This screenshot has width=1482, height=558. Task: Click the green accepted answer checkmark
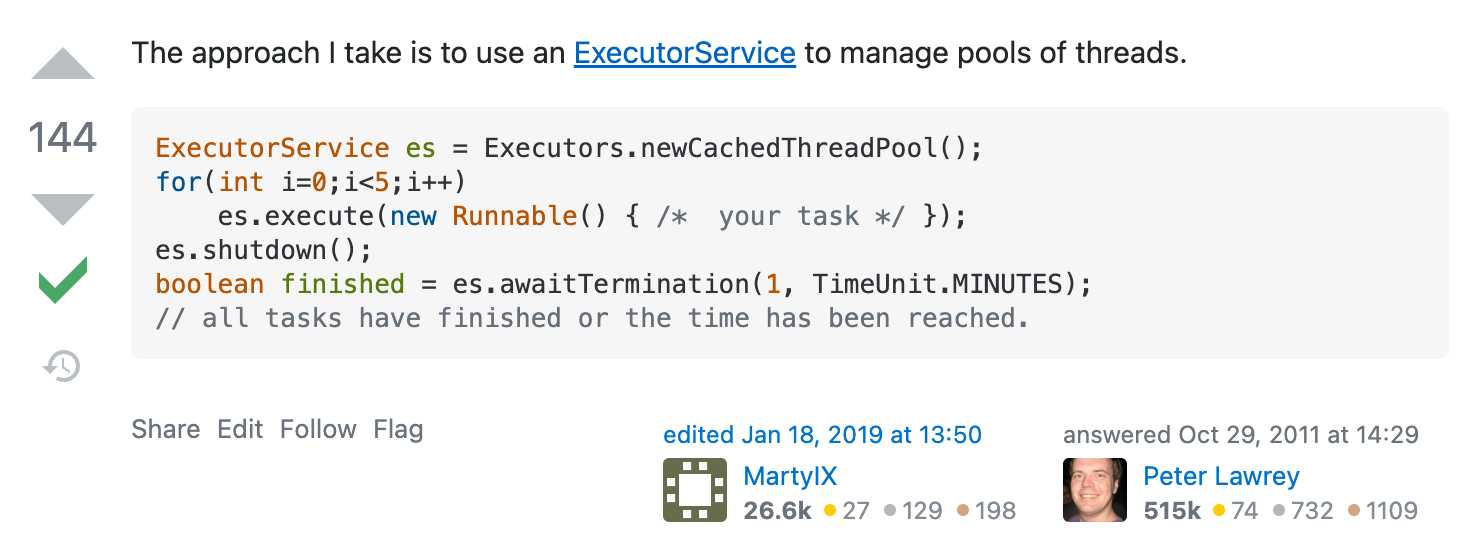(63, 281)
